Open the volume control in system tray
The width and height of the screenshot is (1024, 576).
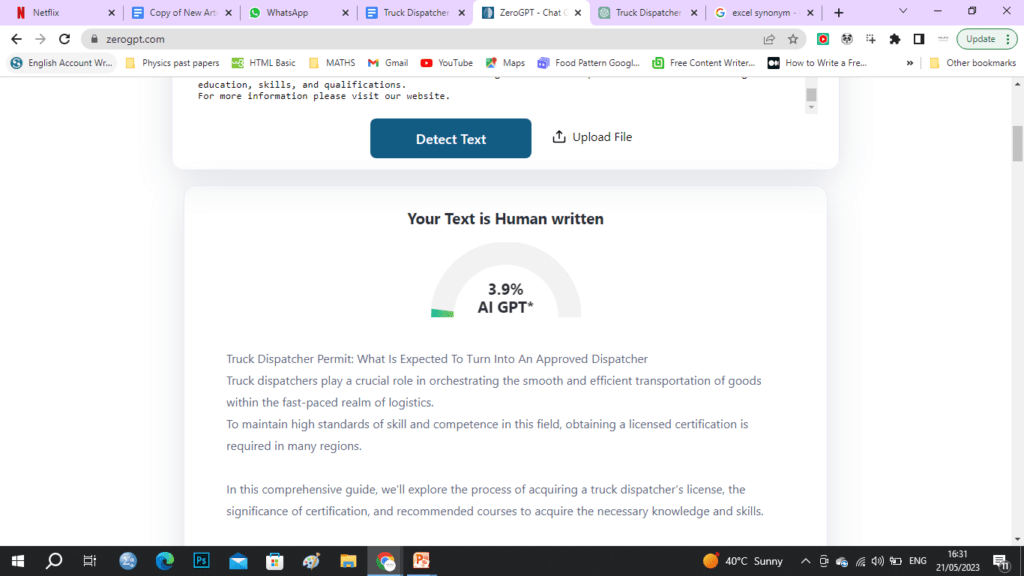[x=878, y=561]
